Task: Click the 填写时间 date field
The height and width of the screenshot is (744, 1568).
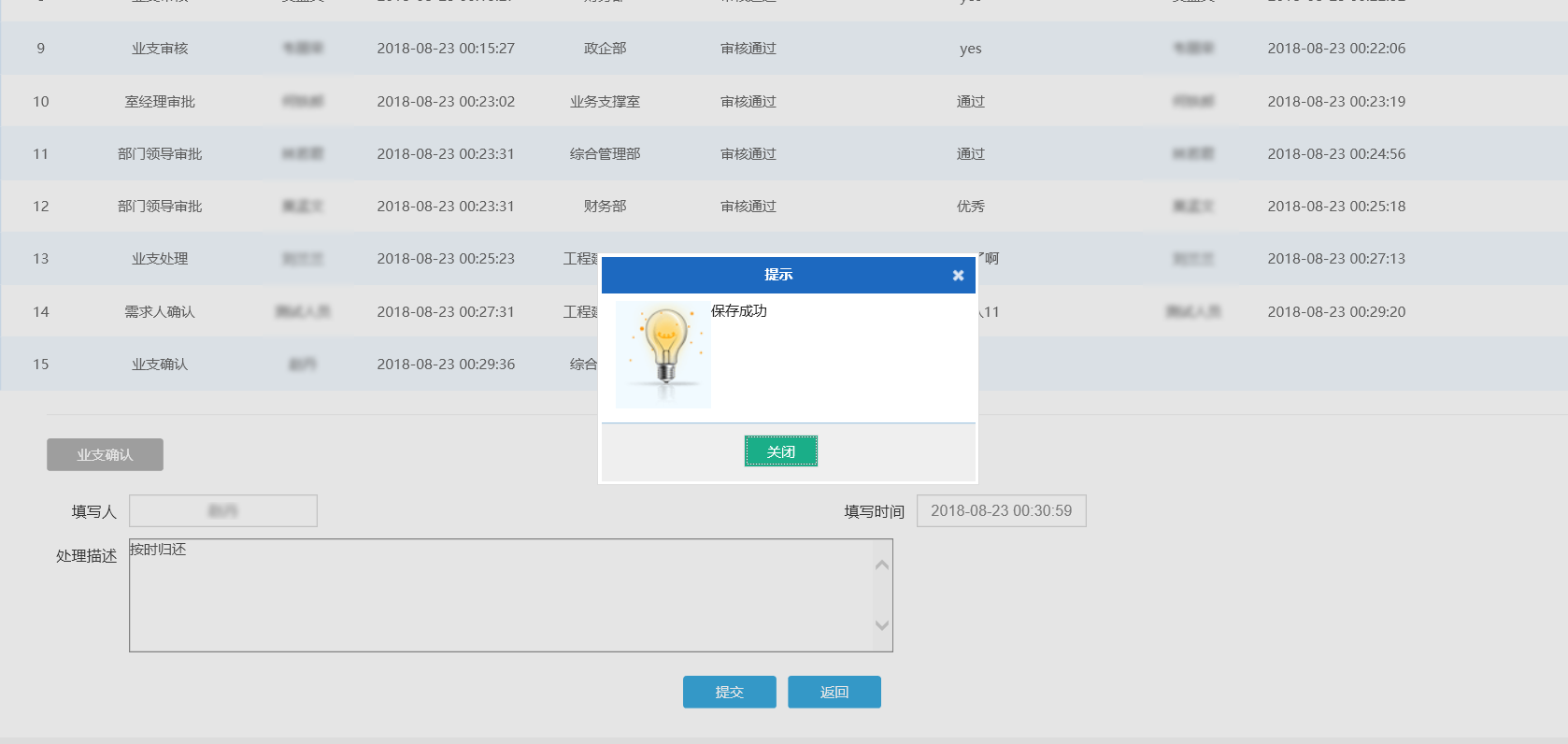Action: (1001, 511)
